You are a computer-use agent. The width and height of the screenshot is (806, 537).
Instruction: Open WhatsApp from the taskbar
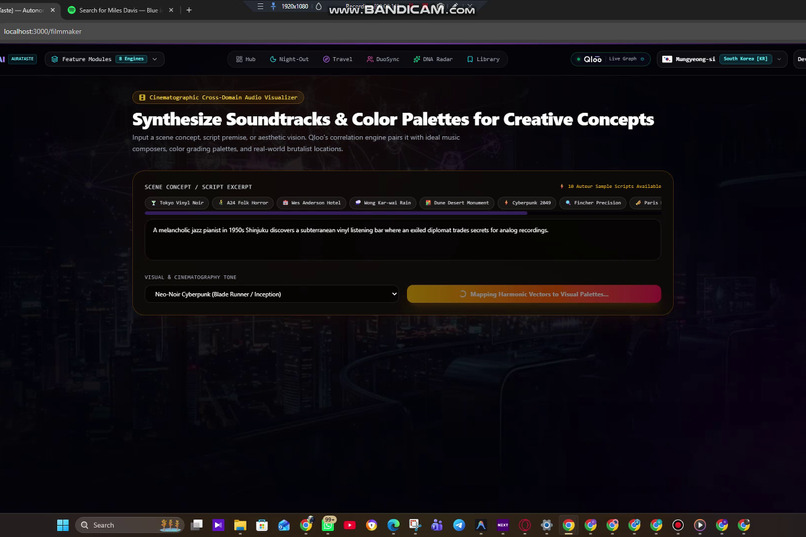point(328,524)
